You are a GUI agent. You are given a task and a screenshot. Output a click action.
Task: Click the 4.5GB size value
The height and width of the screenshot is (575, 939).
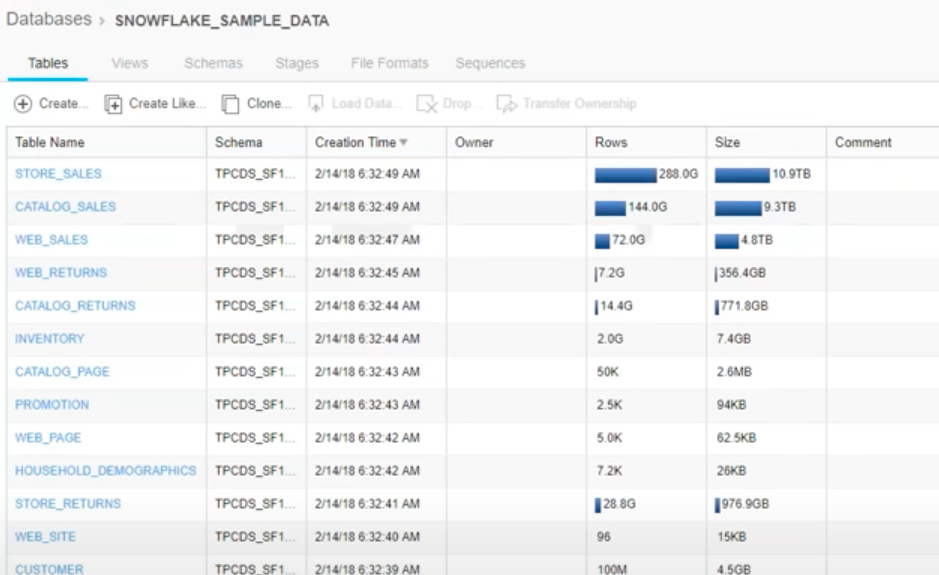tap(734, 568)
